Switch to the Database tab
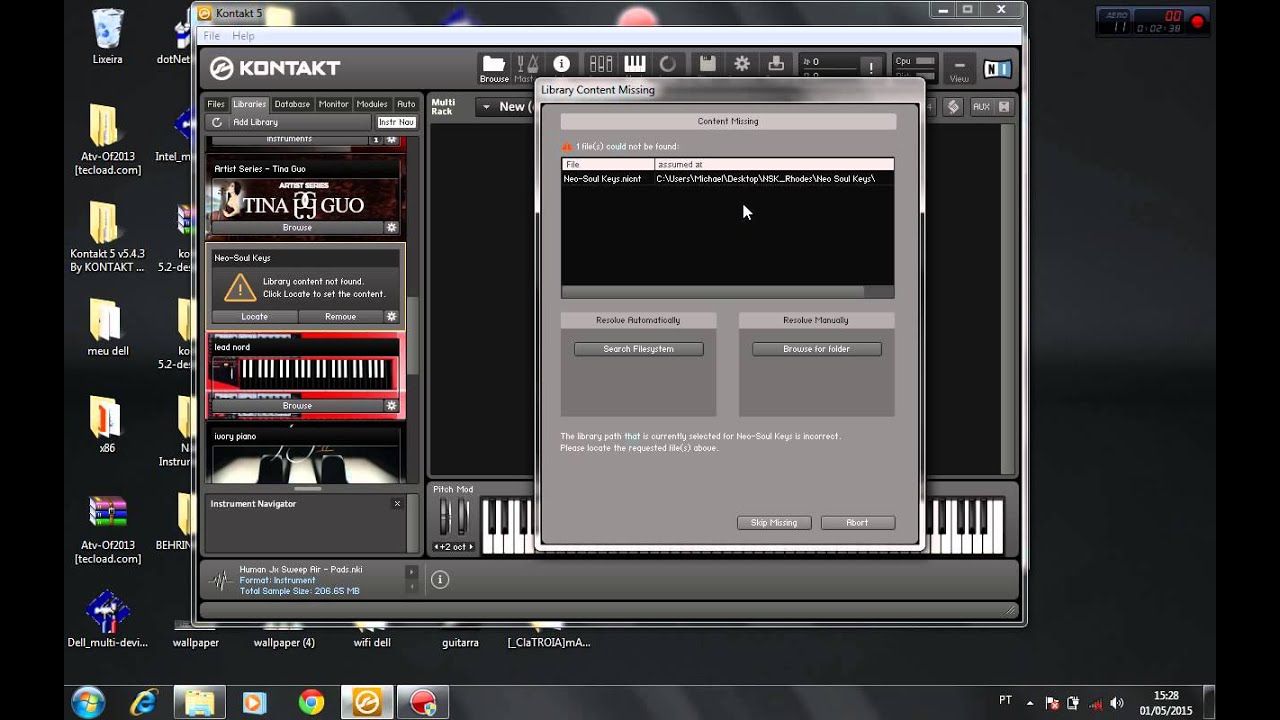 292,104
